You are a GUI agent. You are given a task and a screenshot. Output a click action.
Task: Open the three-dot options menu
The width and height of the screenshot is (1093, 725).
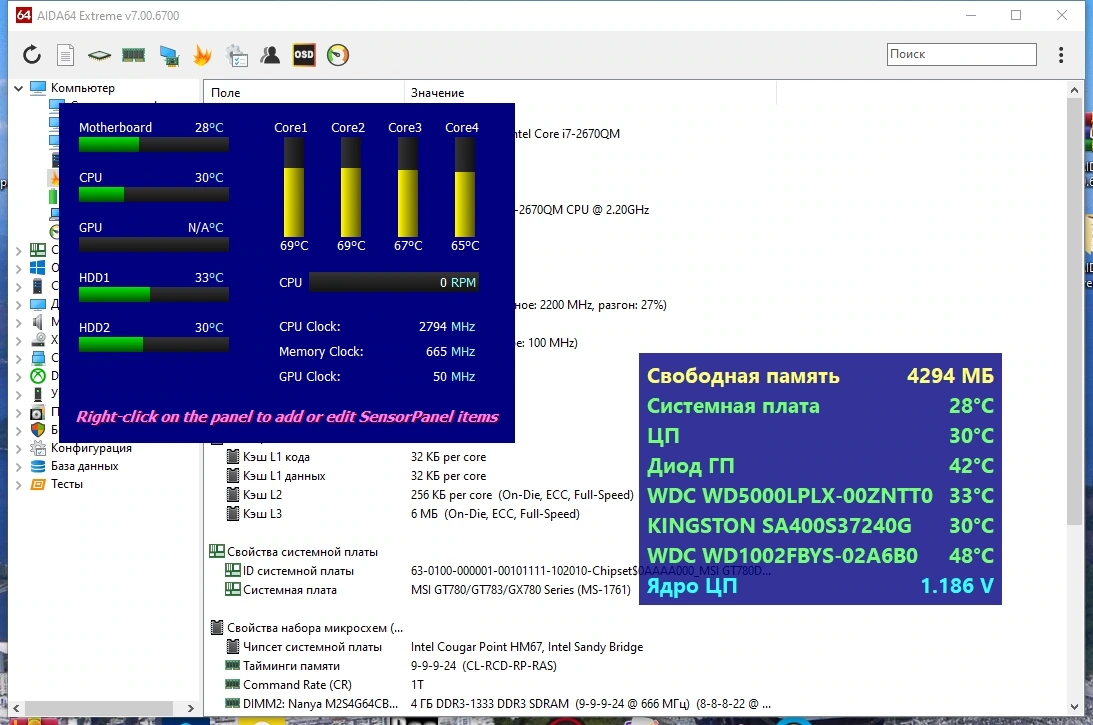click(1061, 55)
